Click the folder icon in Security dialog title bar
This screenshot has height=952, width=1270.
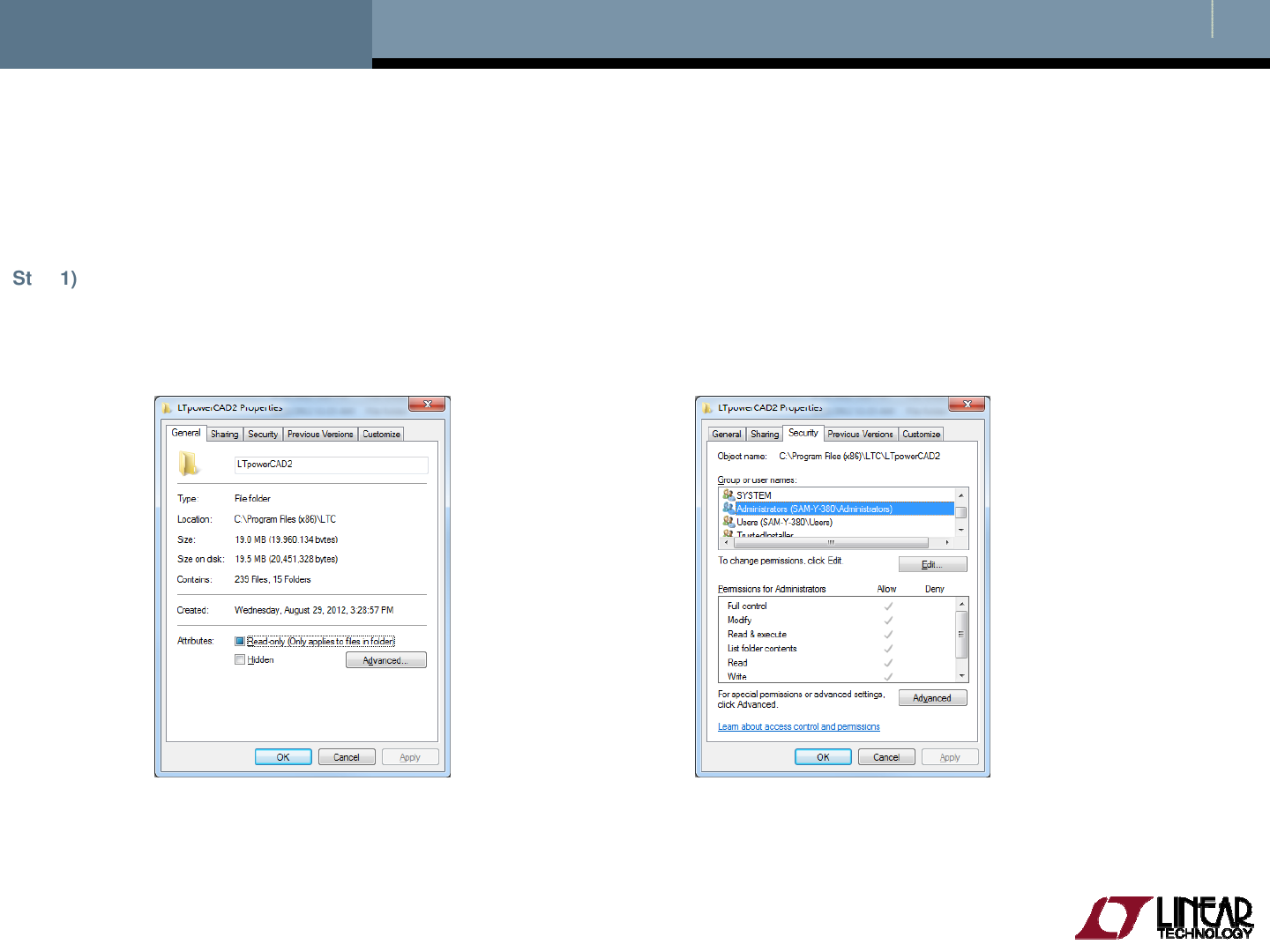tap(707, 406)
